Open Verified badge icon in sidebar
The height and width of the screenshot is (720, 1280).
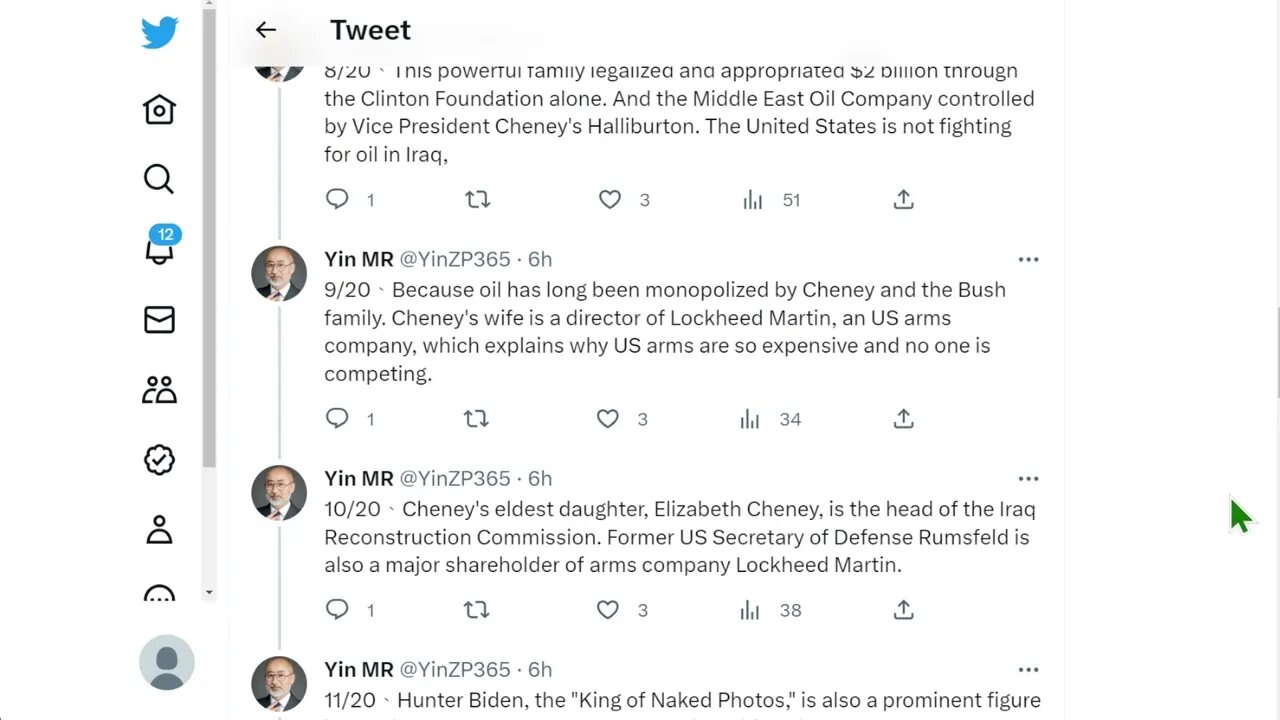[x=159, y=459]
